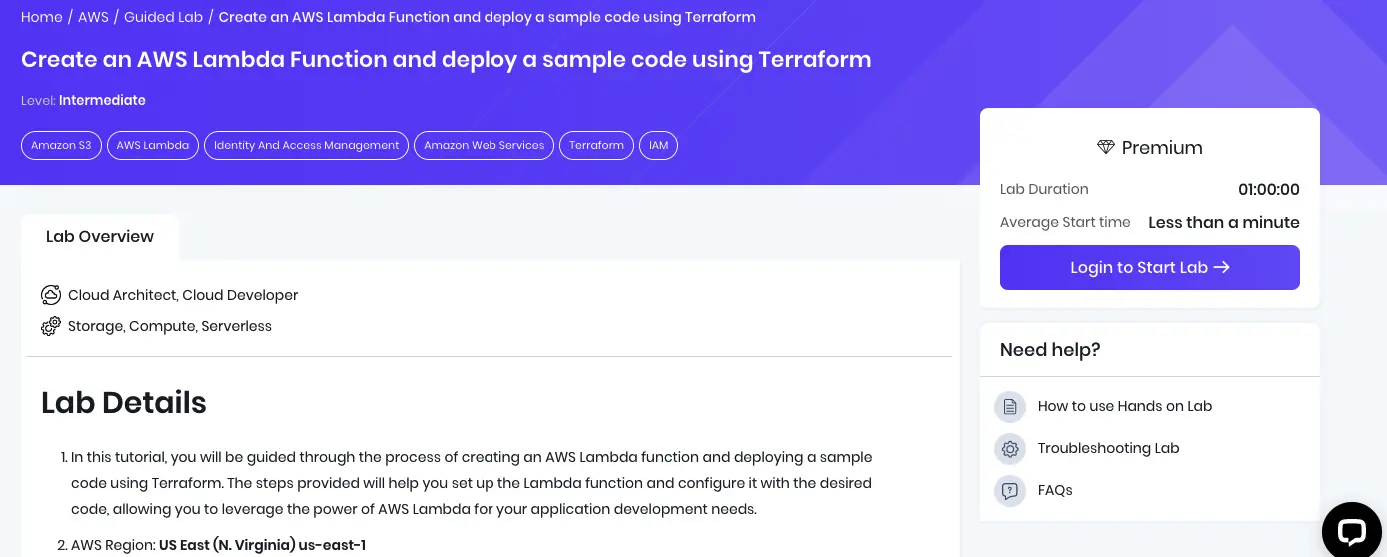Image resolution: width=1387 pixels, height=557 pixels.
Task: Select the IAM tag
Action: point(659,145)
